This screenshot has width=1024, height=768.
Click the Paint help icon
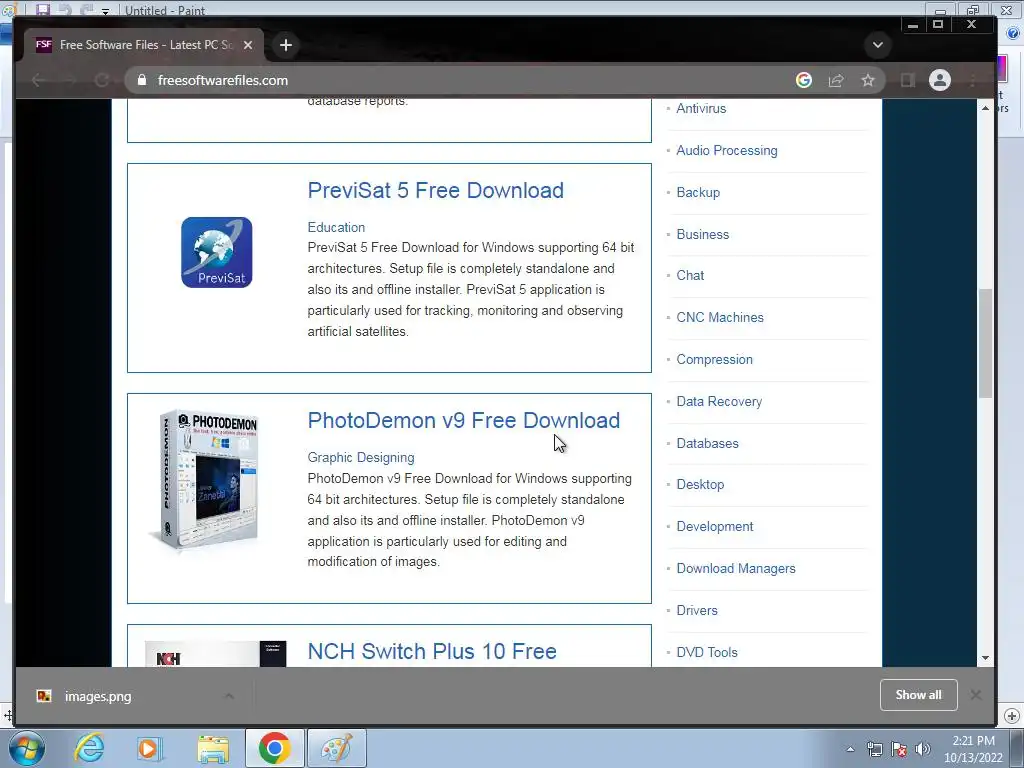[x=1013, y=33]
